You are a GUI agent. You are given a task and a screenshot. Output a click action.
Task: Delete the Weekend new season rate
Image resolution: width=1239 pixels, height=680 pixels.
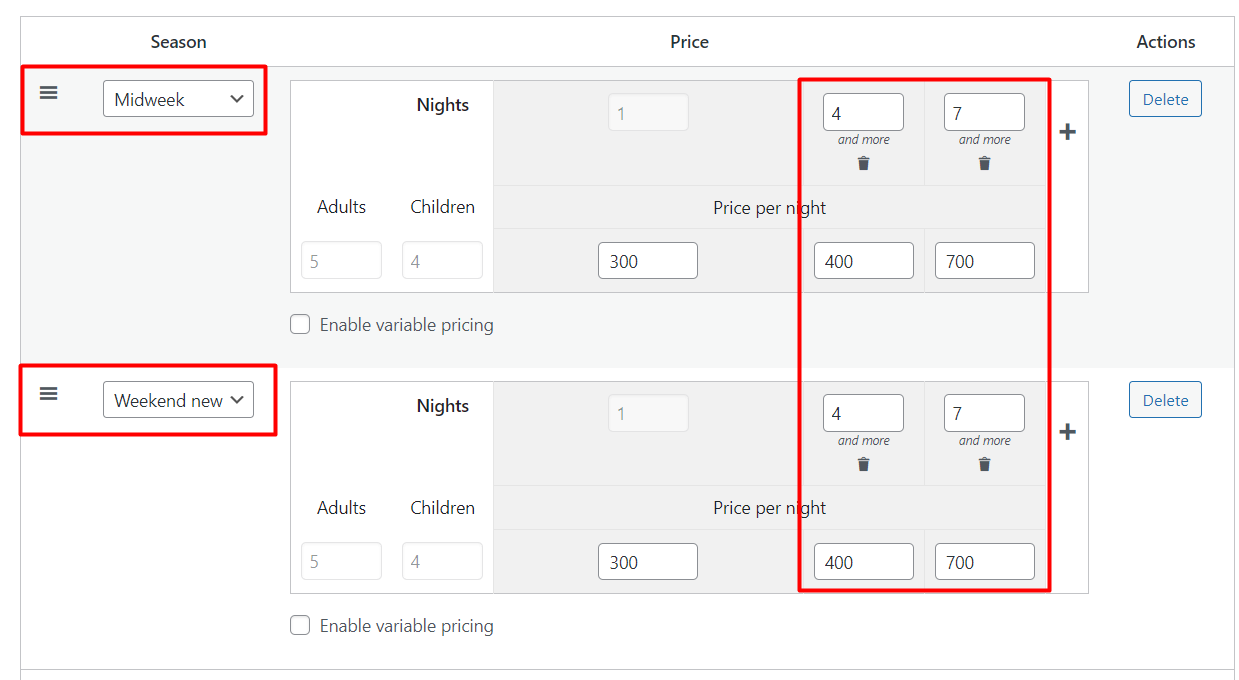click(1165, 400)
